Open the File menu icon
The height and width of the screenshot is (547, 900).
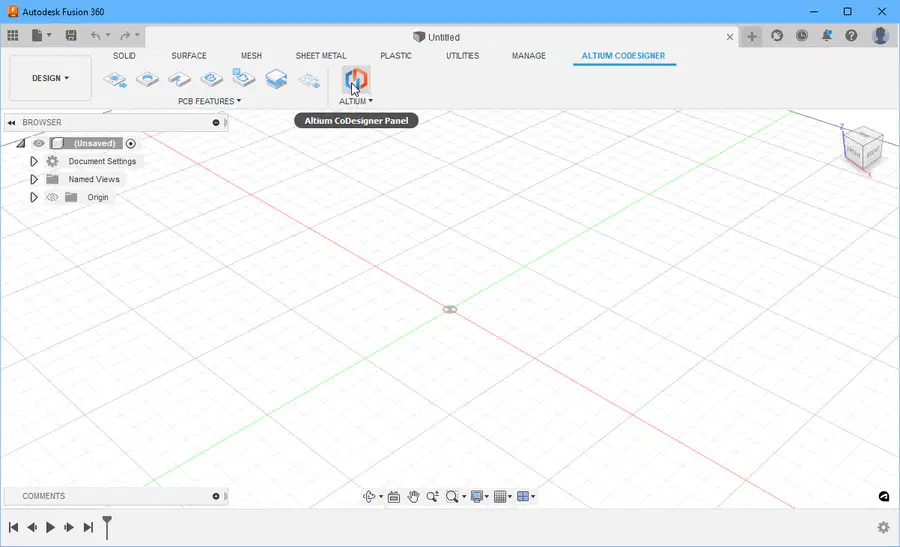[x=37, y=36]
